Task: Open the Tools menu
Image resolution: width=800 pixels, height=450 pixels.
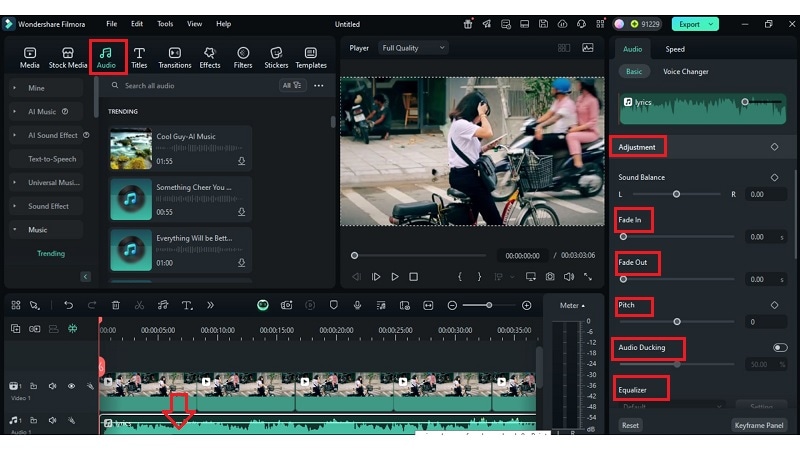Action: point(165,23)
